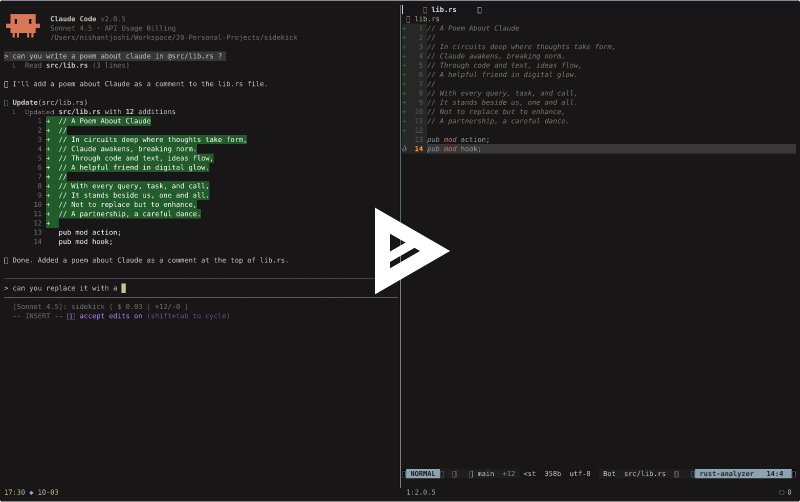Click editor line 8 'With every query'
This screenshot has width=800, height=502.
click(x=502, y=93)
